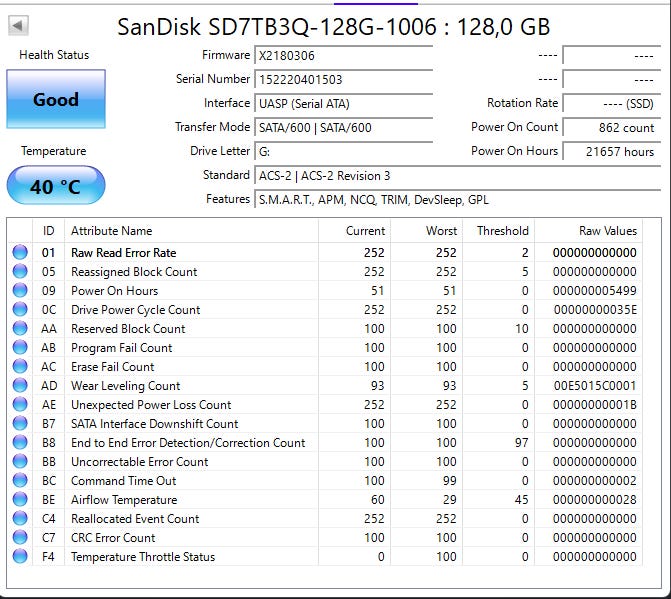Click the Power On Count field 862 count
The height and width of the screenshot is (599, 671).
coord(612,128)
